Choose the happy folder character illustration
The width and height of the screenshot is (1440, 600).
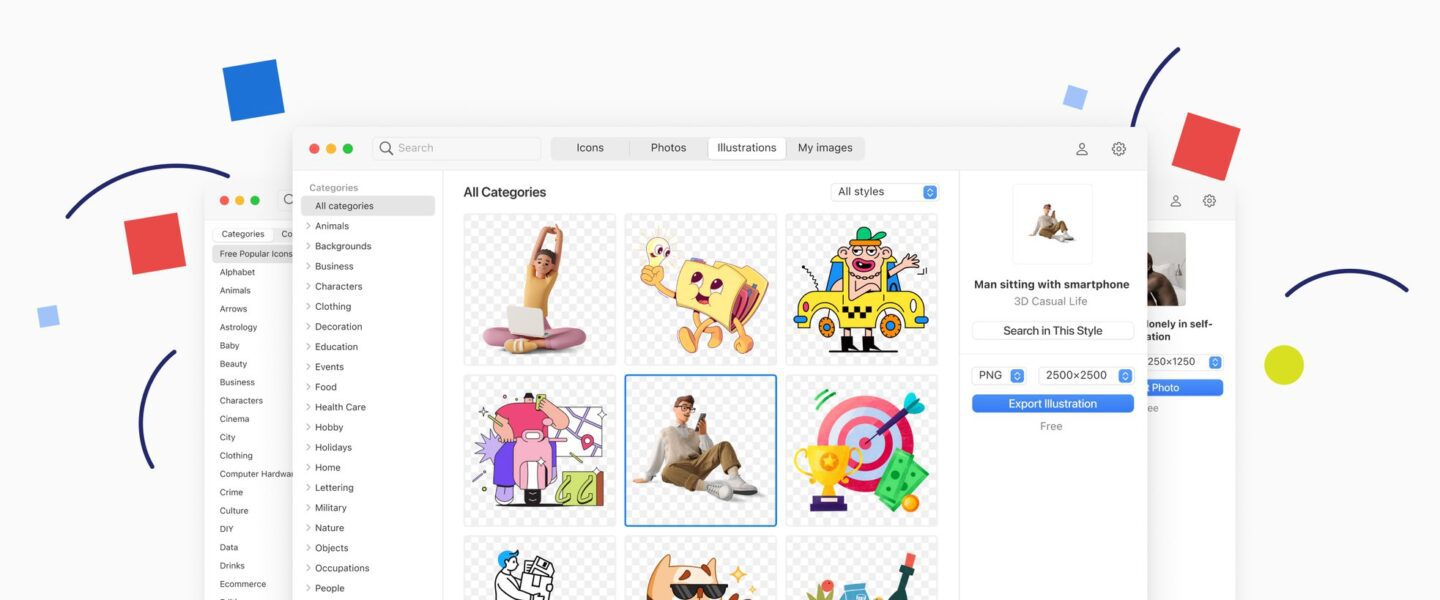pos(700,289)
